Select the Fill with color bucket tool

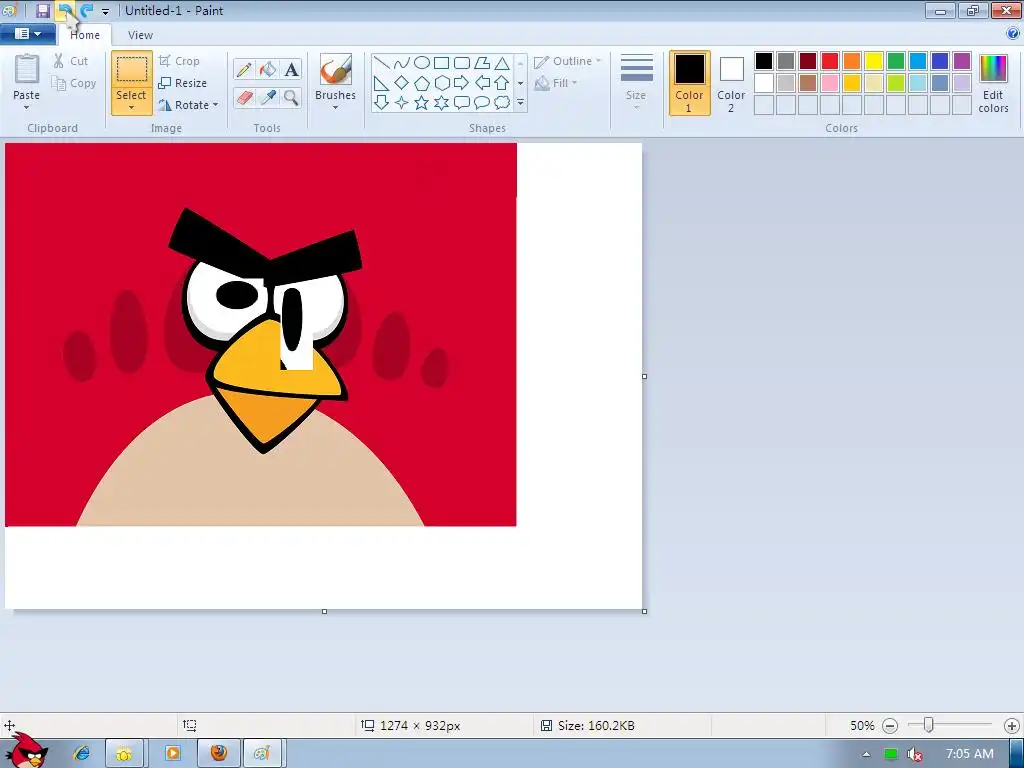pos(268,69)
